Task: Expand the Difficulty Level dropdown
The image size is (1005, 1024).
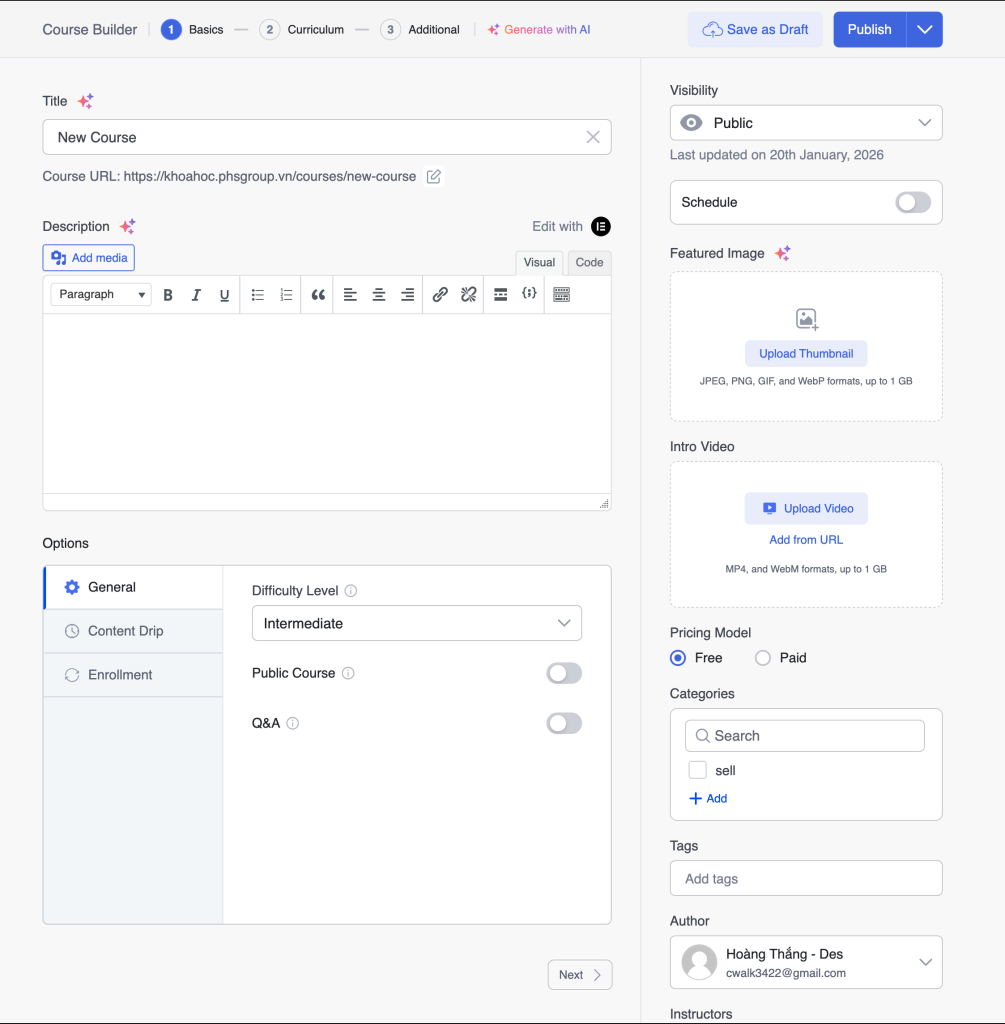Action: pos(416,624)
